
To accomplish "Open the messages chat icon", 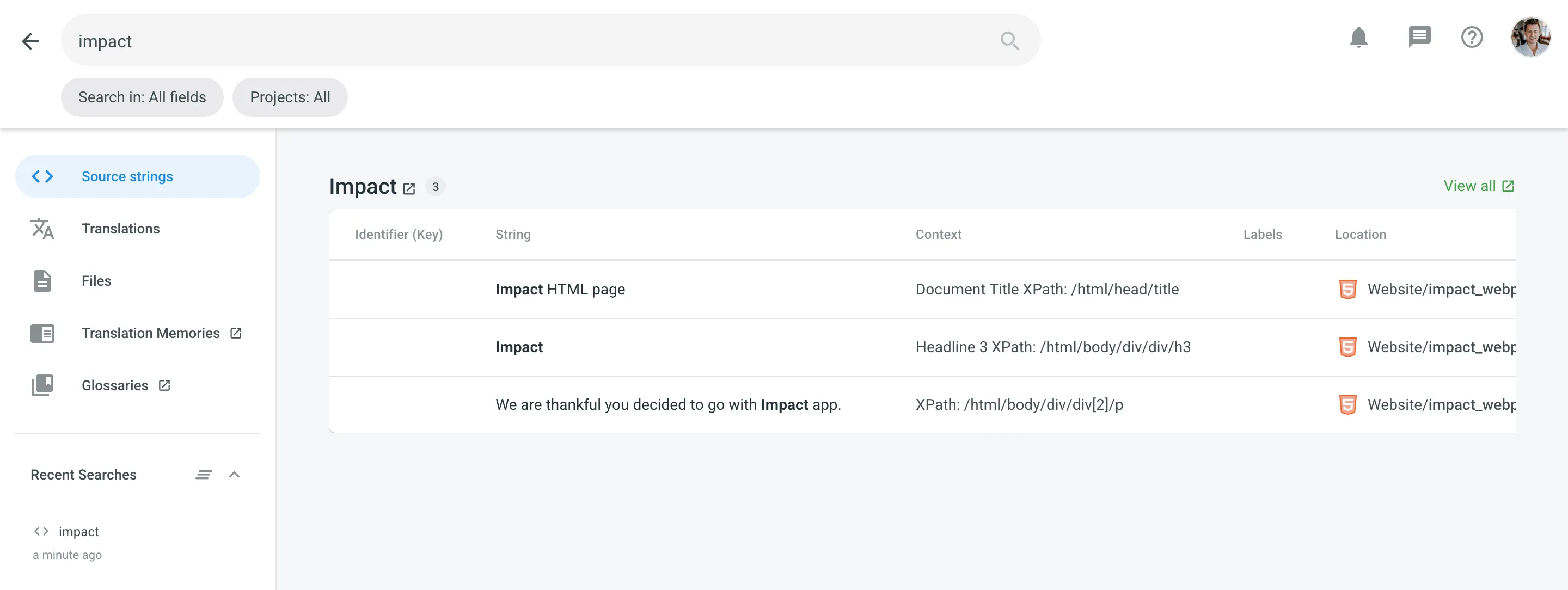I will tap(1419, 37).
